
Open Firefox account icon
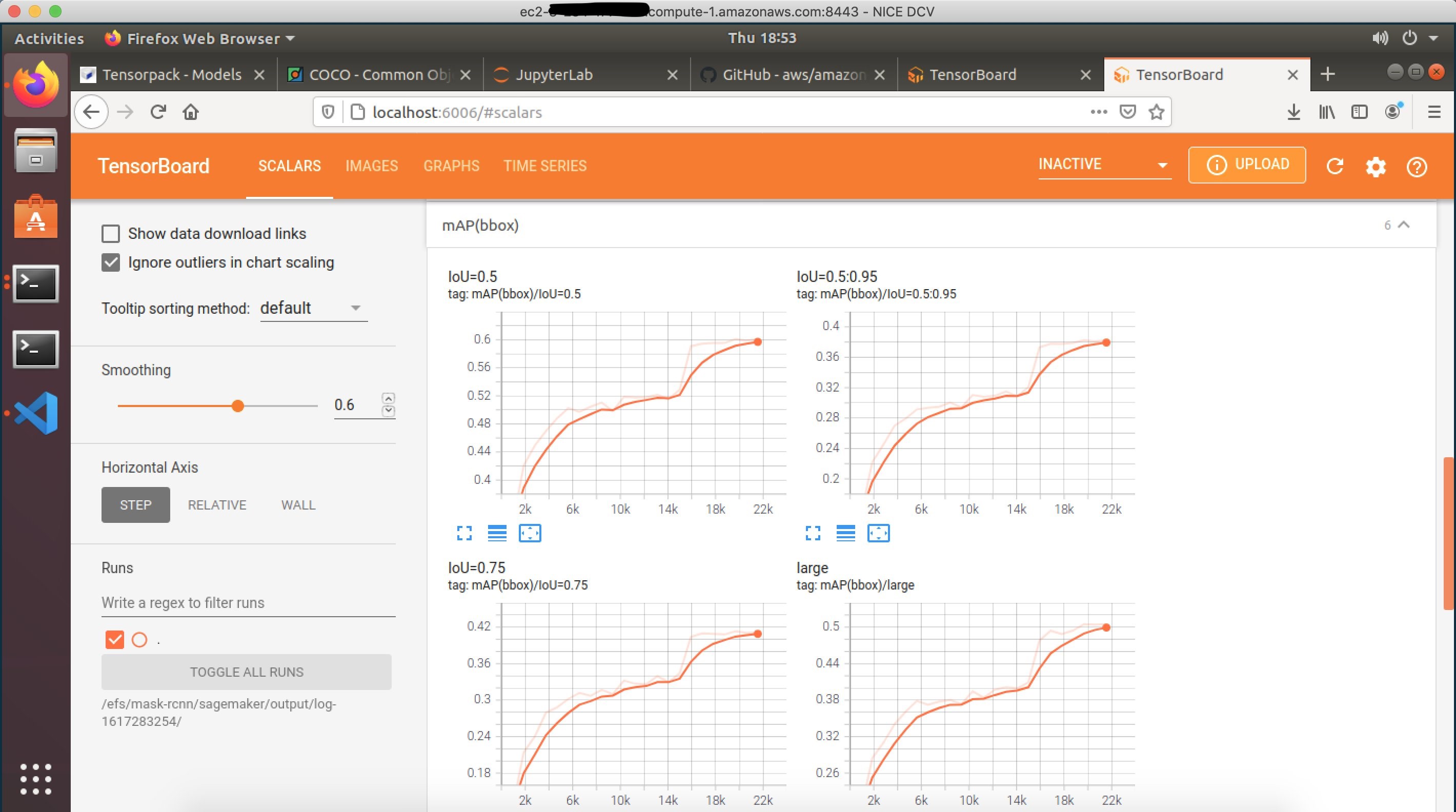1393,111
